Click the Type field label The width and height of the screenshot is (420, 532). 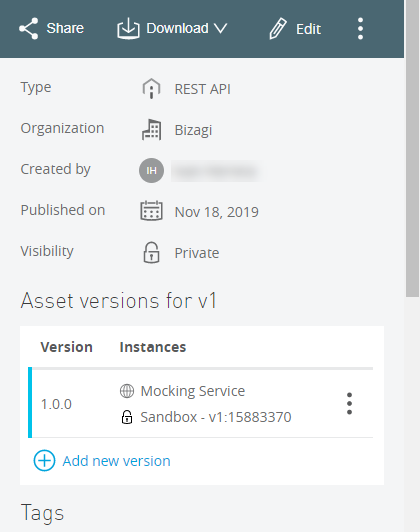[x=36, y=88]
